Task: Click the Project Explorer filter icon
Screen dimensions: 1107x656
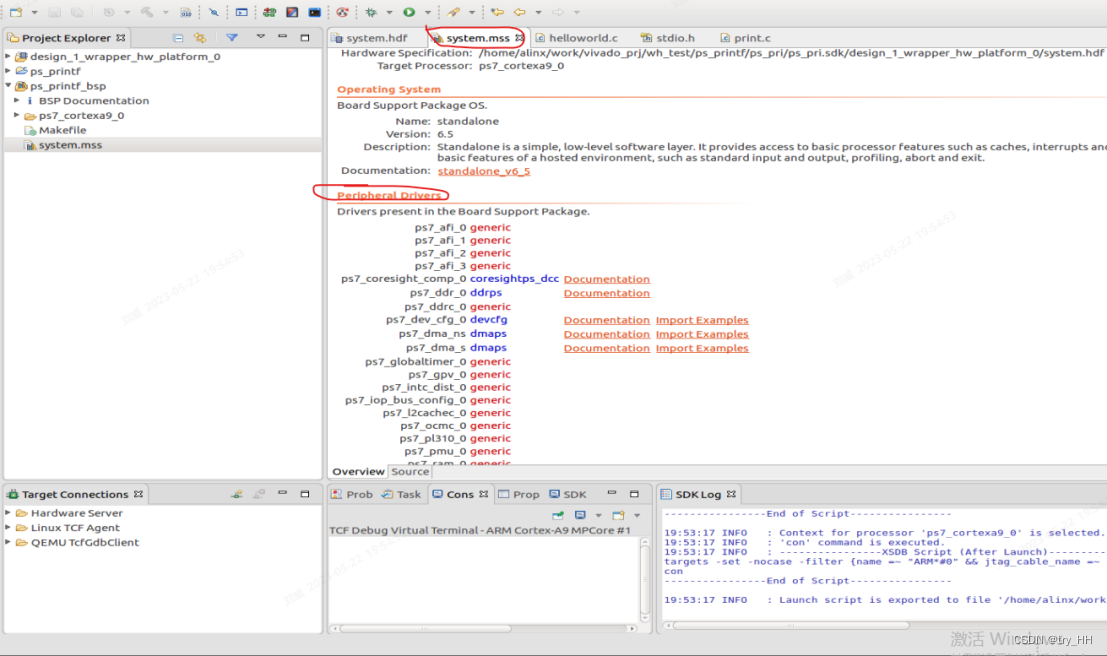Action: click(232, 37)
